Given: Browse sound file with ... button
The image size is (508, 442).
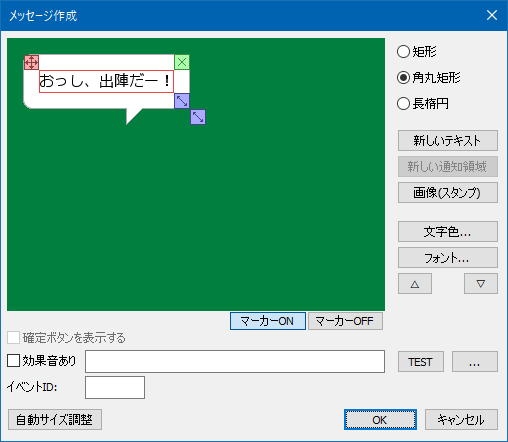Looking at the screenshot, I should [475, 362].
